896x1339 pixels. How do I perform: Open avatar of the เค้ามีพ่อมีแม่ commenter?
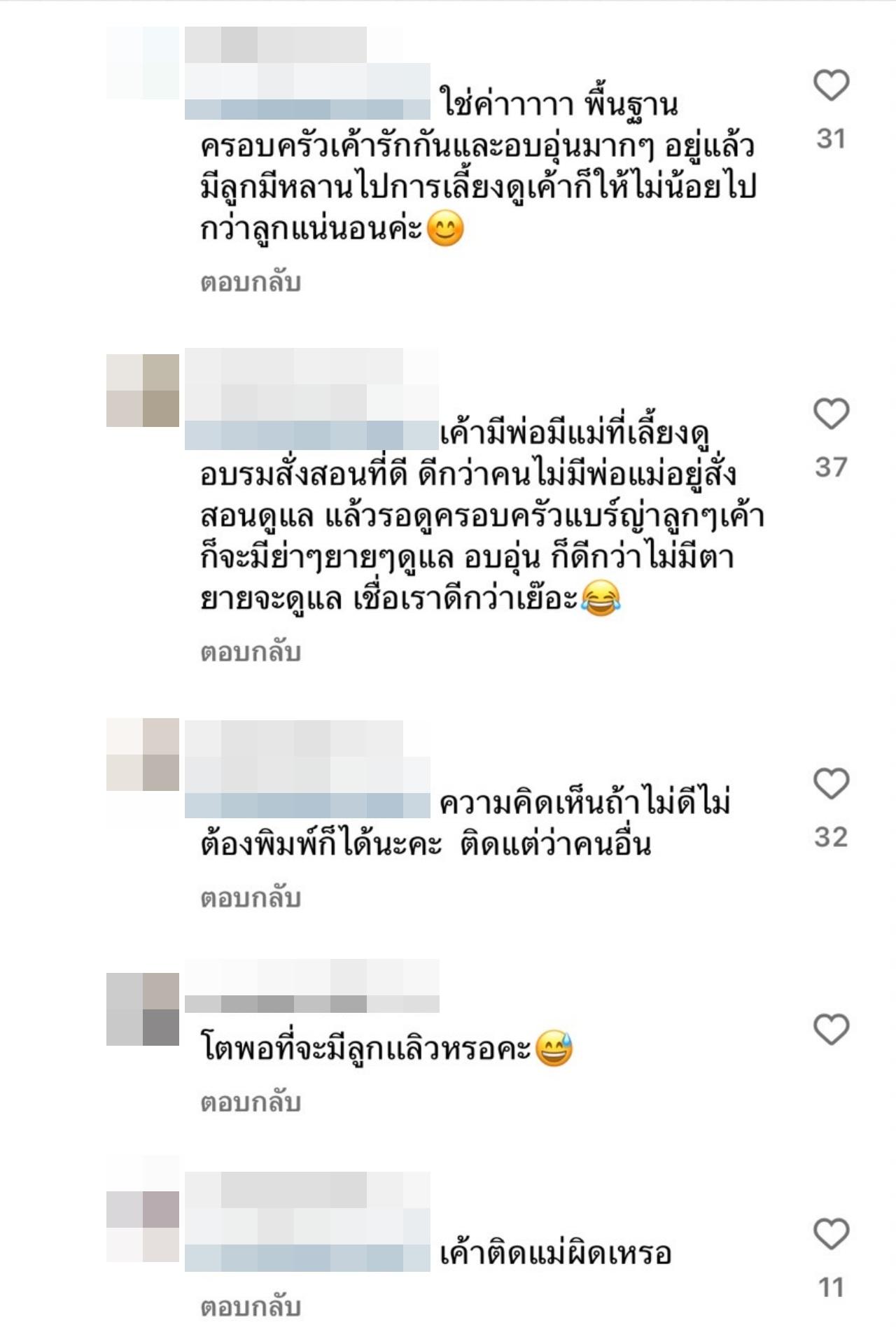tap(143, 391)
